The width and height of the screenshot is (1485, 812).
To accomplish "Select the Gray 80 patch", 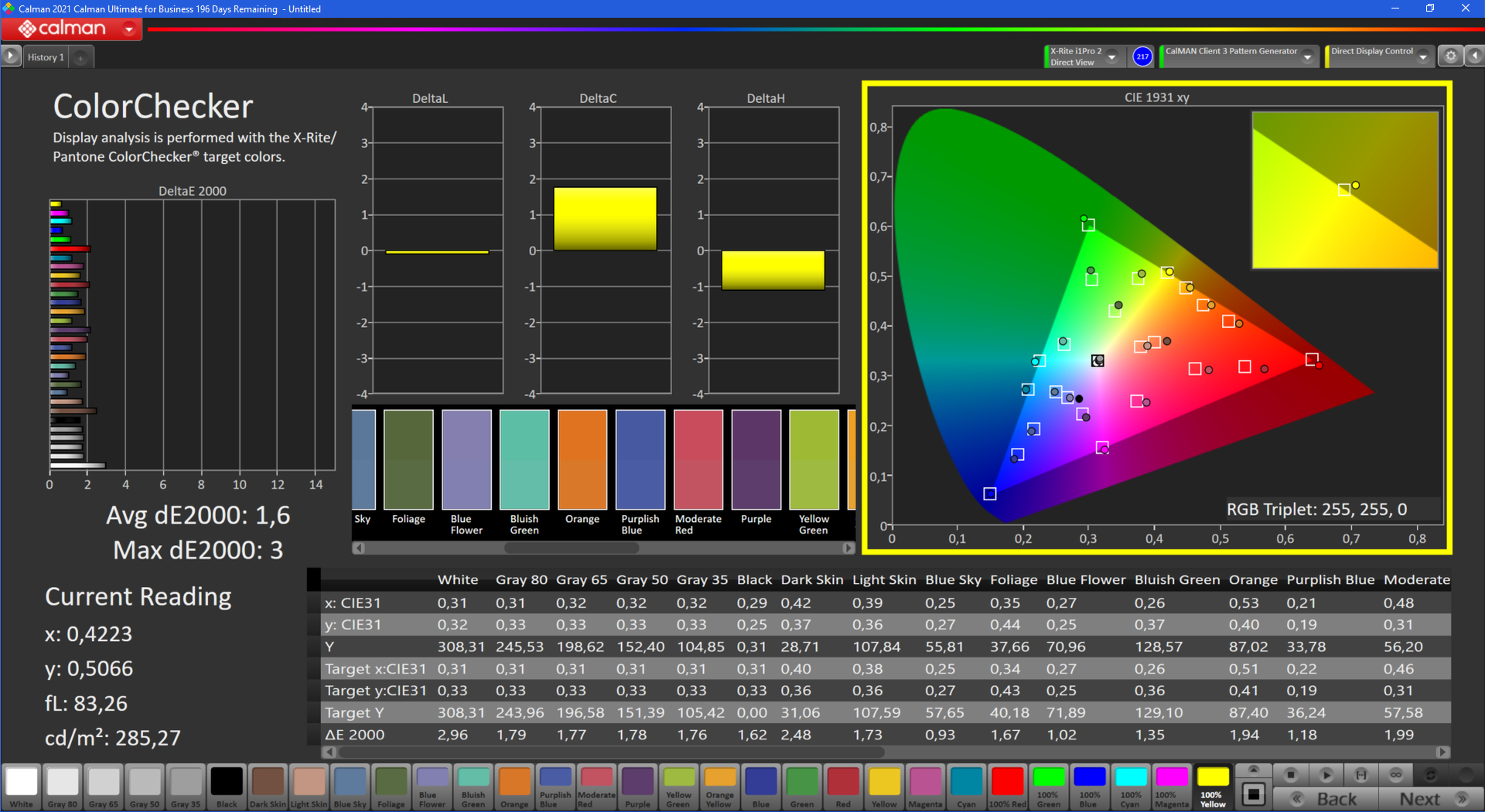I will click(x=63, y=786).
